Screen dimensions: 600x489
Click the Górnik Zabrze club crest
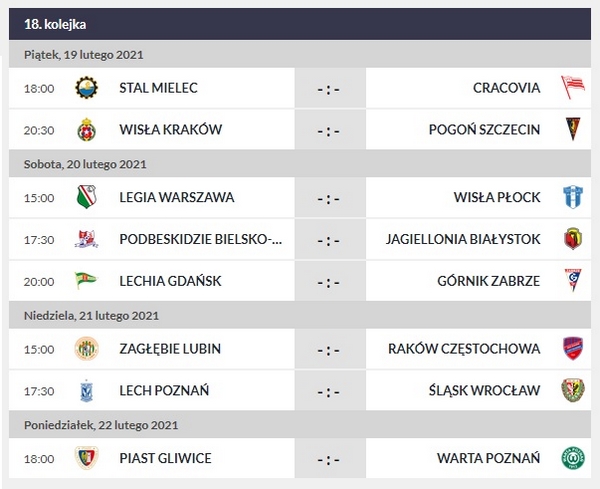[x=572, y=280]
